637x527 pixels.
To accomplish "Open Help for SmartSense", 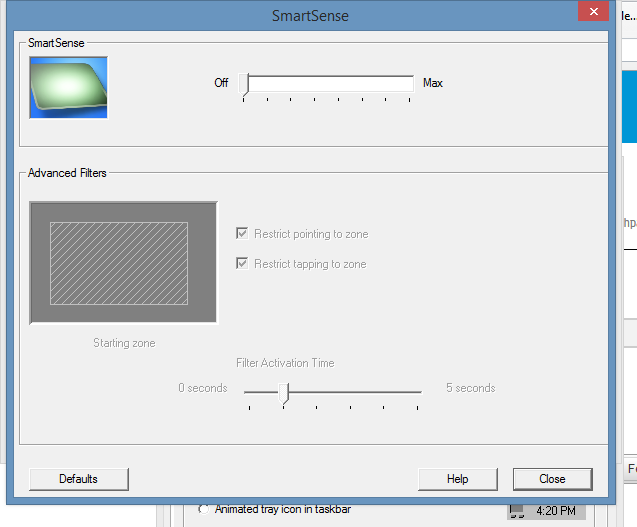I will (457, 479).
